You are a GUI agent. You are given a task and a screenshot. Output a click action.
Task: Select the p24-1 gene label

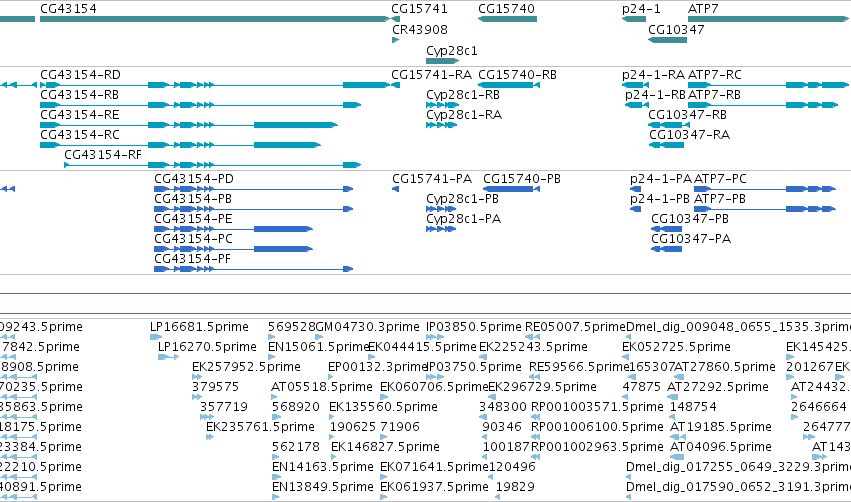tap(642, 9)
